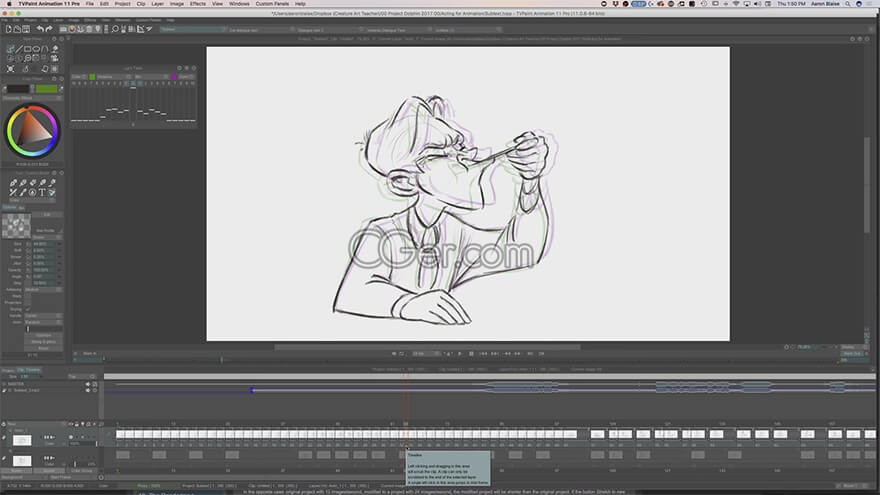Click the Opacity value field in options

point(44,270)
